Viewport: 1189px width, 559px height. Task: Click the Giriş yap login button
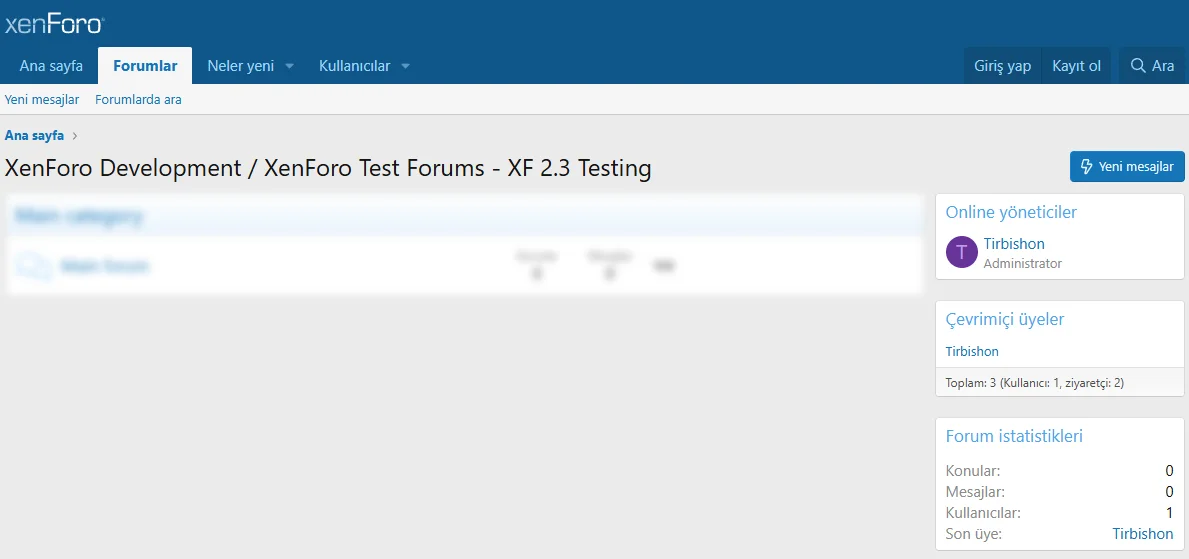click(x=1002, y=66)
